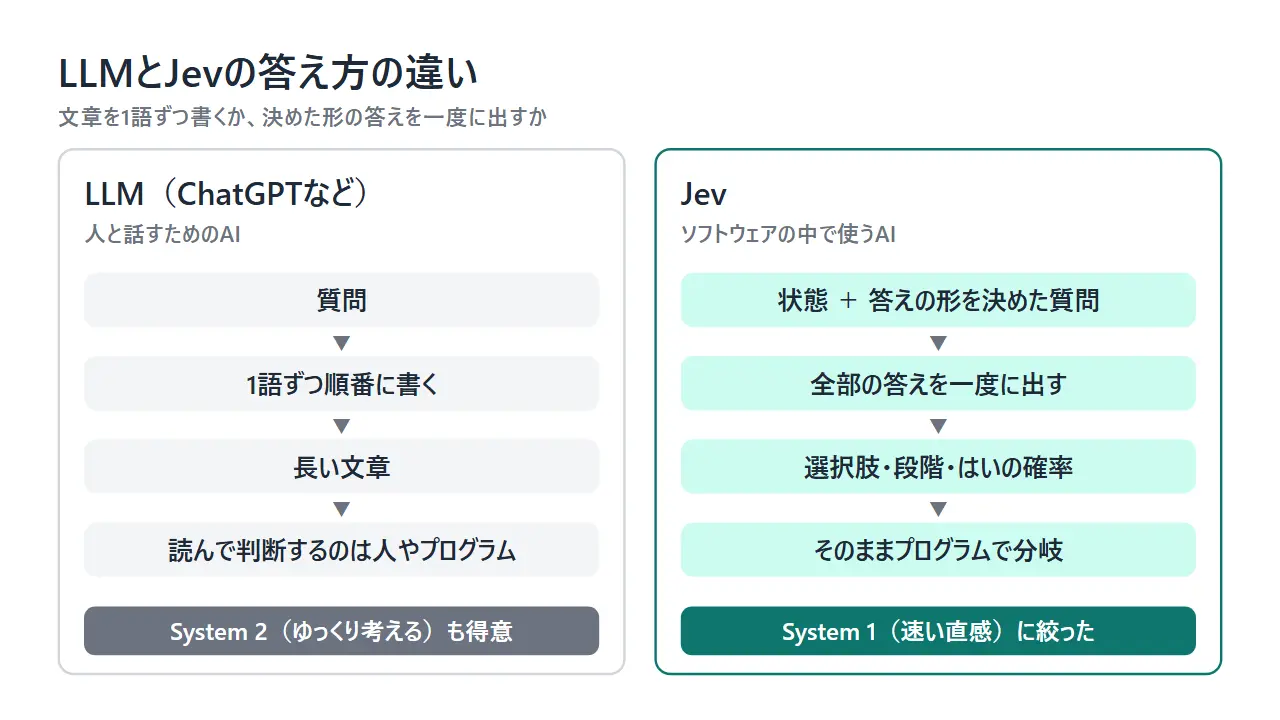Click the "Jev" card heading

703,193
